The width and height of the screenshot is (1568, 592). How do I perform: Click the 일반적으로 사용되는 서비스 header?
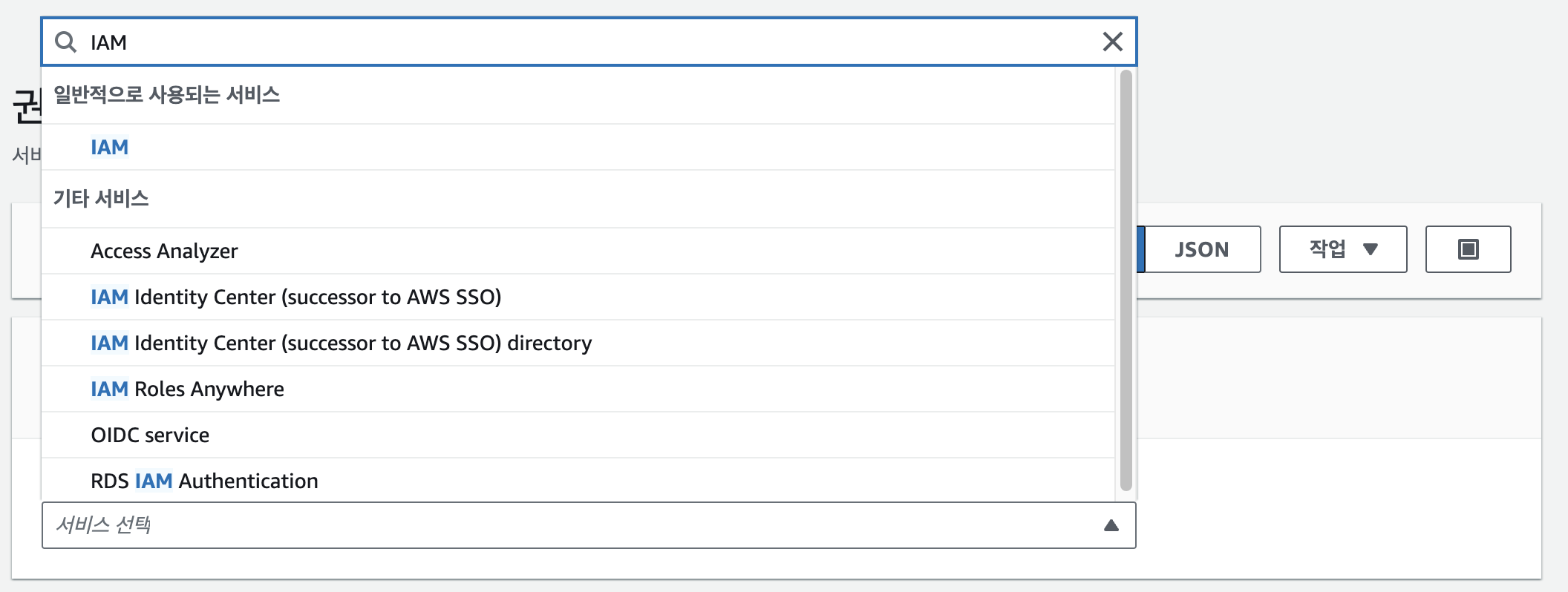pyautogui.click(x=166, y=95)
